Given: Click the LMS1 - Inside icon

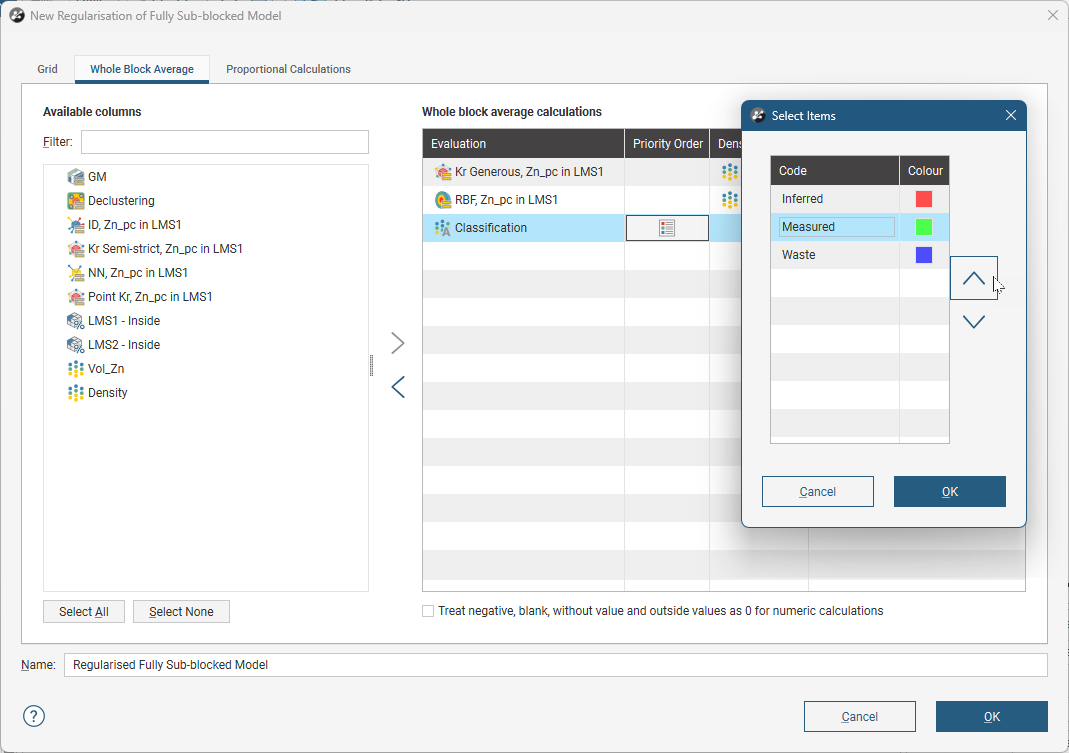Looking at the screenshot, I should pyautogui.click(x=75, y=321).
